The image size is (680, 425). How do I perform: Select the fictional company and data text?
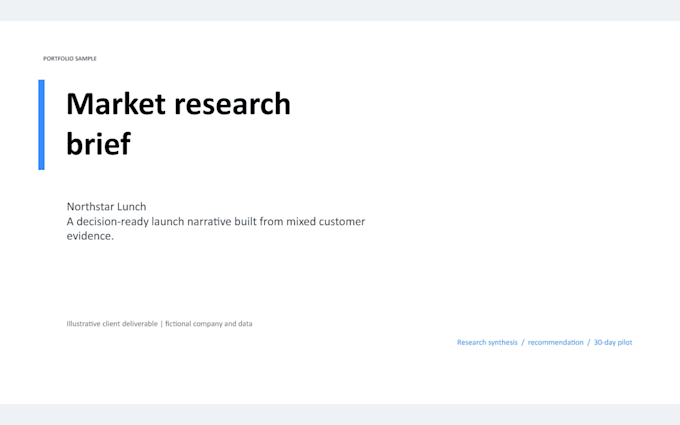click(209, 324)
